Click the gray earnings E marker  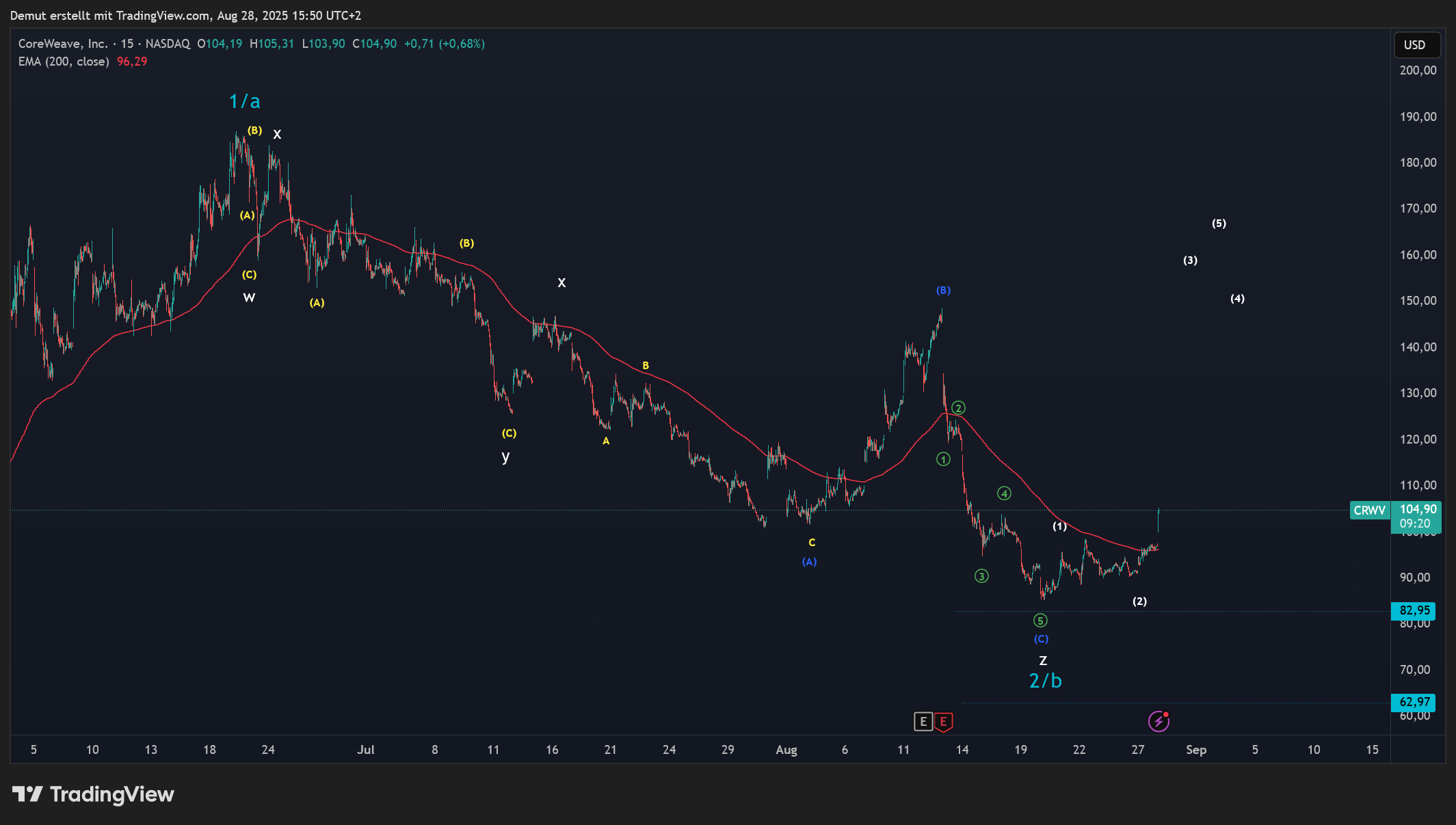pos(923,721)
